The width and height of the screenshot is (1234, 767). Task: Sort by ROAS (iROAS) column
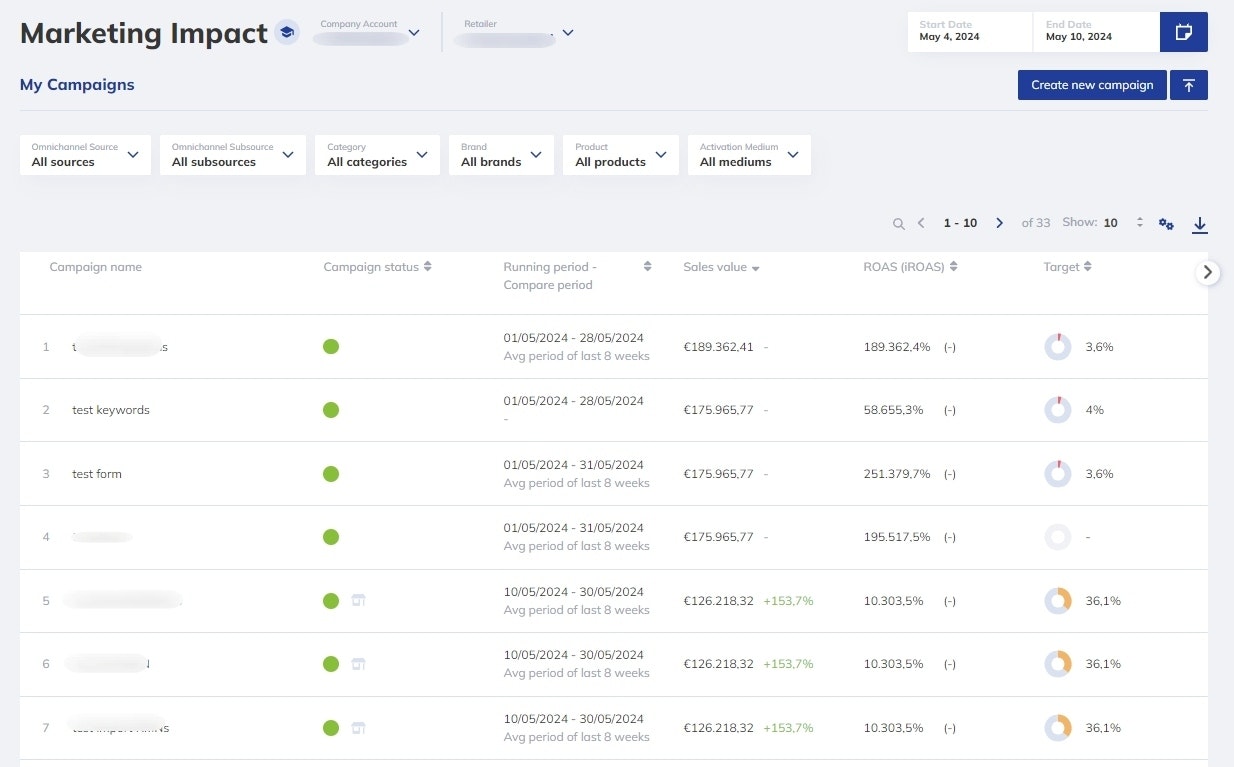tap(953, 267)
